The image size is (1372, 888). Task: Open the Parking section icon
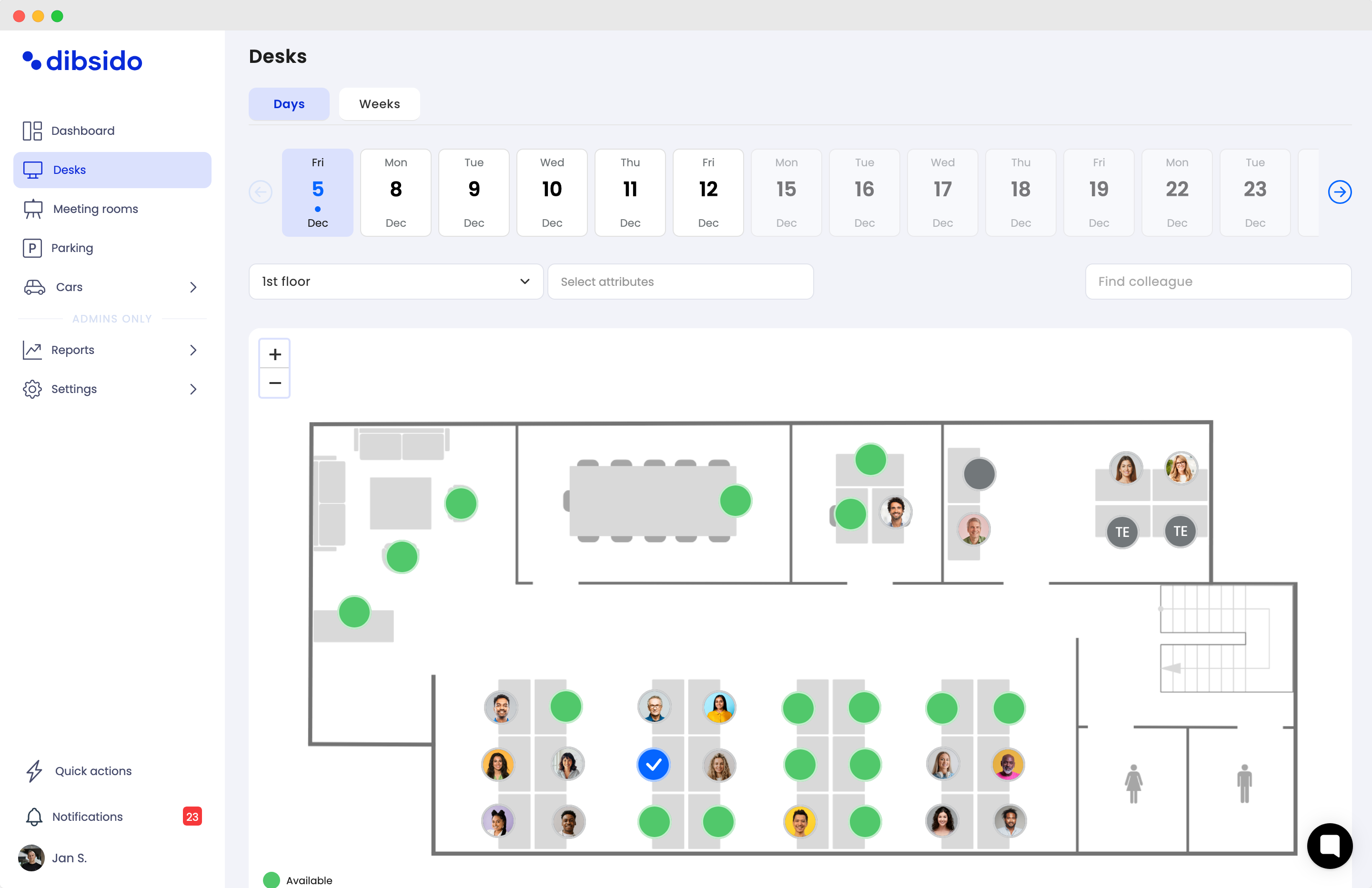(x=32, y=248)
